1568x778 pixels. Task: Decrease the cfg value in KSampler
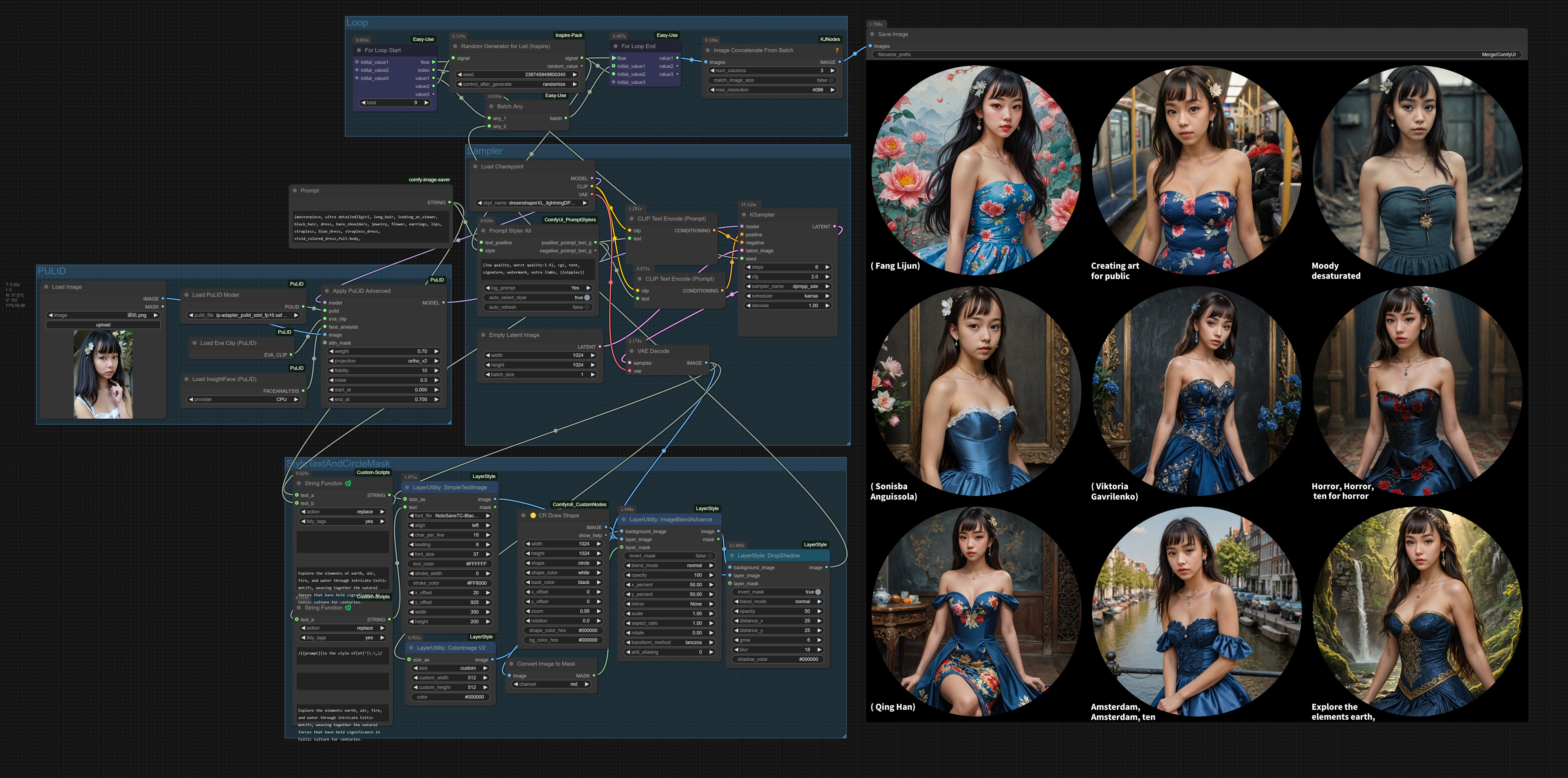coord(748,277)
